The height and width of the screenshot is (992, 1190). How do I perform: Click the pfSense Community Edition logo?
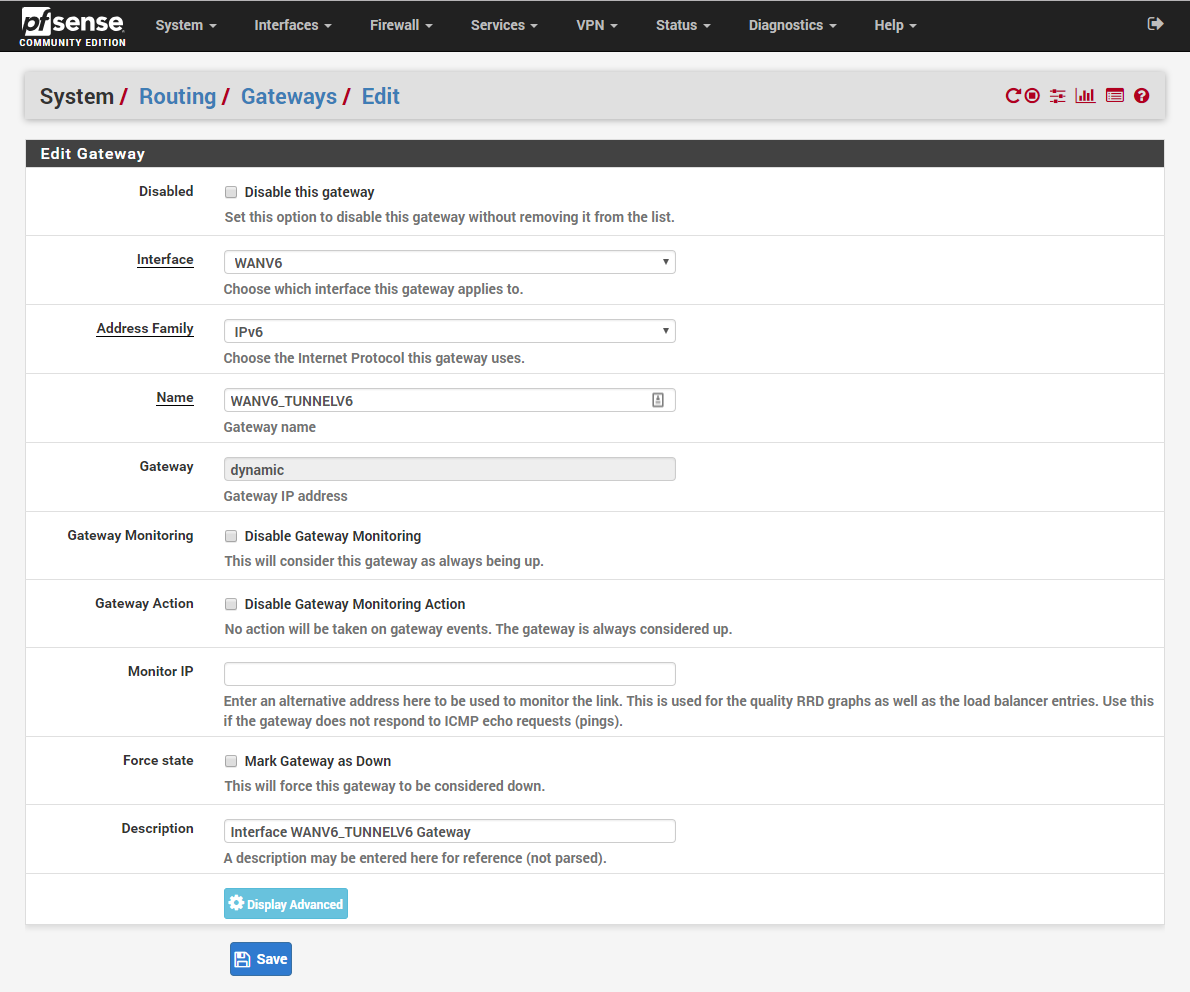click(x=73, y=27)
